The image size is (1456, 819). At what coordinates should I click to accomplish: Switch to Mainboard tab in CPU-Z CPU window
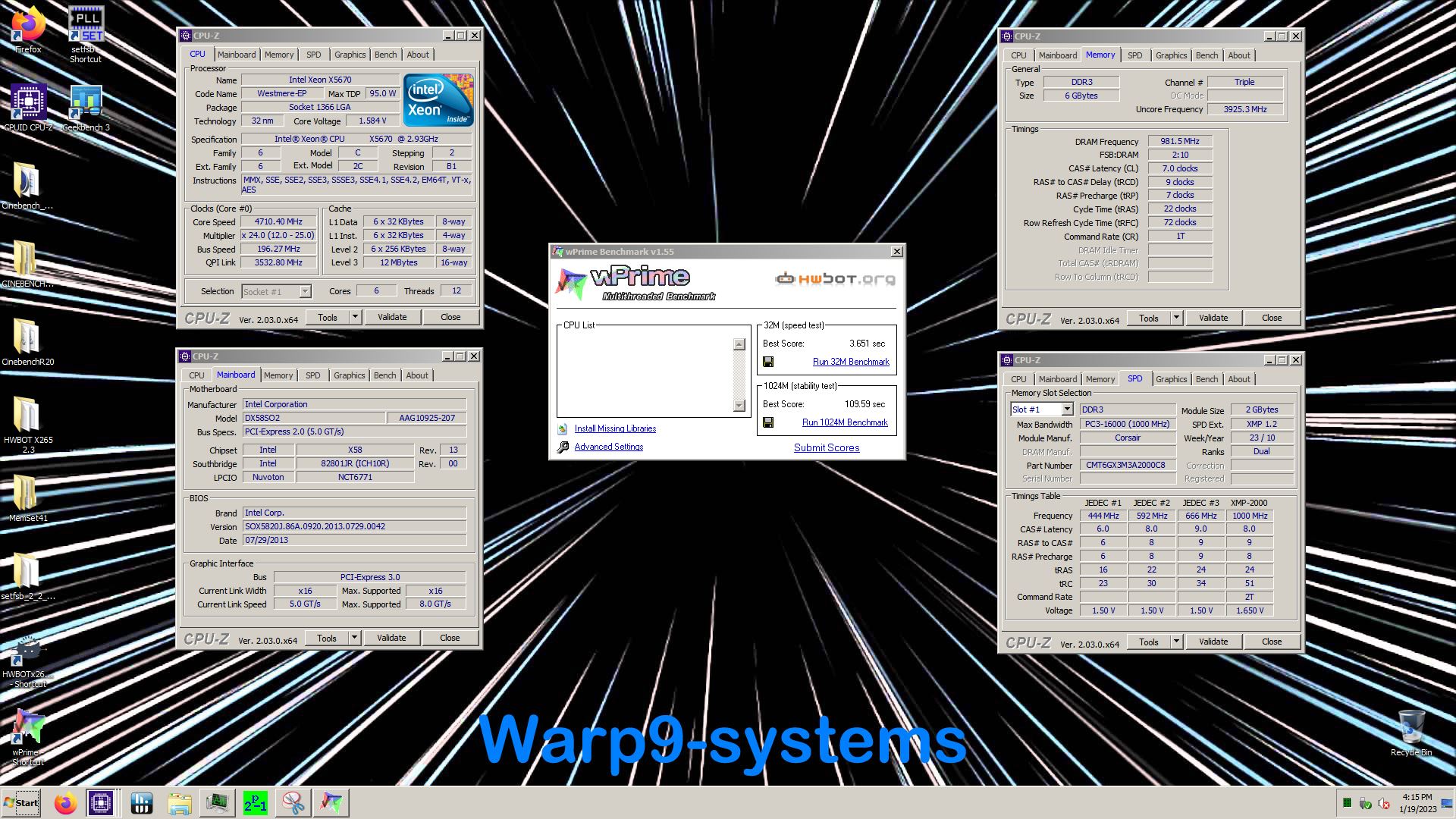(x=237, y=55)
